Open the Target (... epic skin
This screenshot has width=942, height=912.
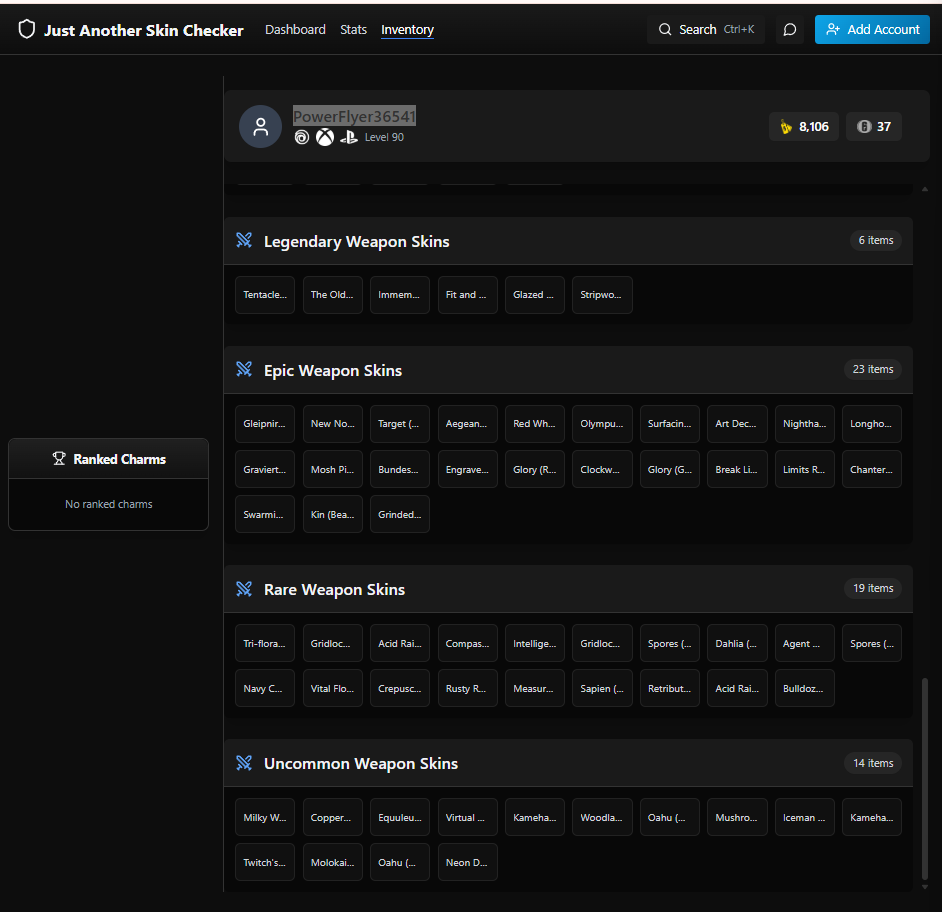(x=400, y=424)
